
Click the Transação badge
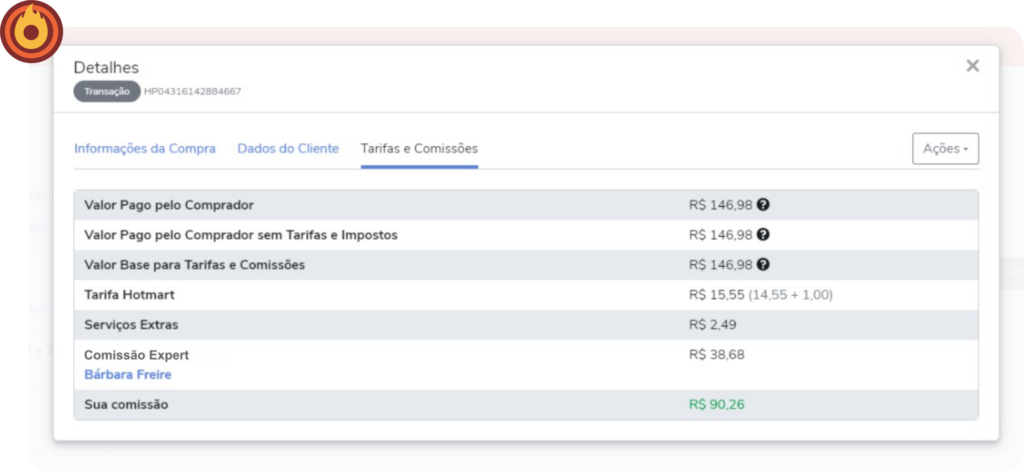[106, 91]
